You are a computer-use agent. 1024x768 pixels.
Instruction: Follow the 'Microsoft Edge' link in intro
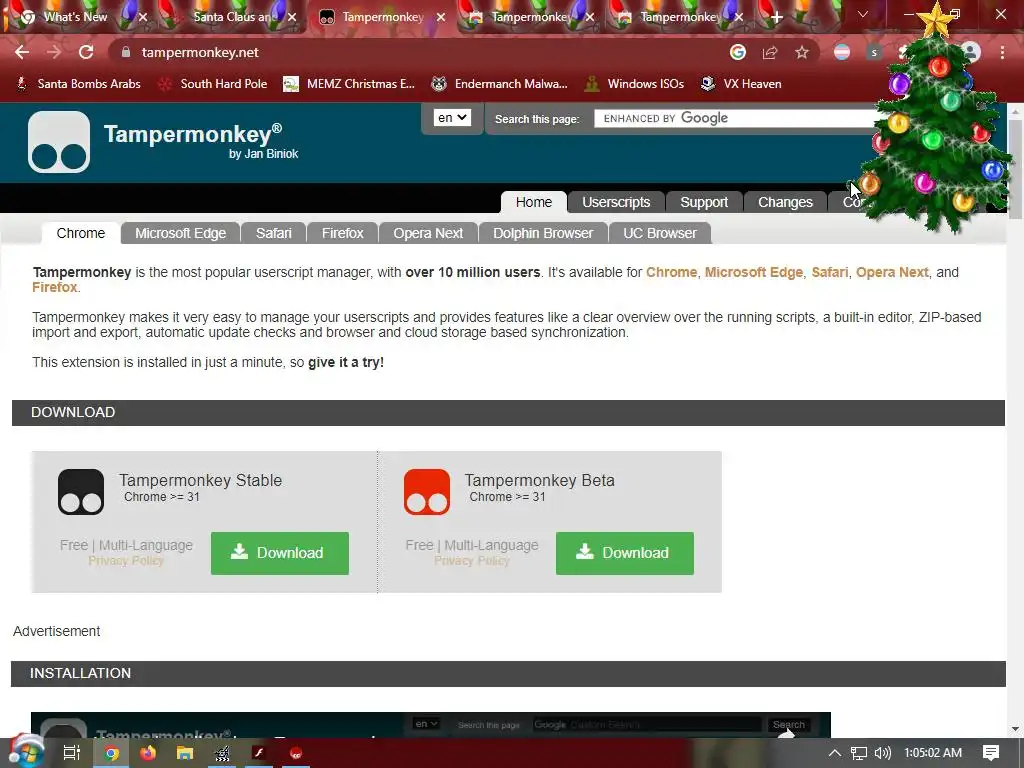(754, 272)
